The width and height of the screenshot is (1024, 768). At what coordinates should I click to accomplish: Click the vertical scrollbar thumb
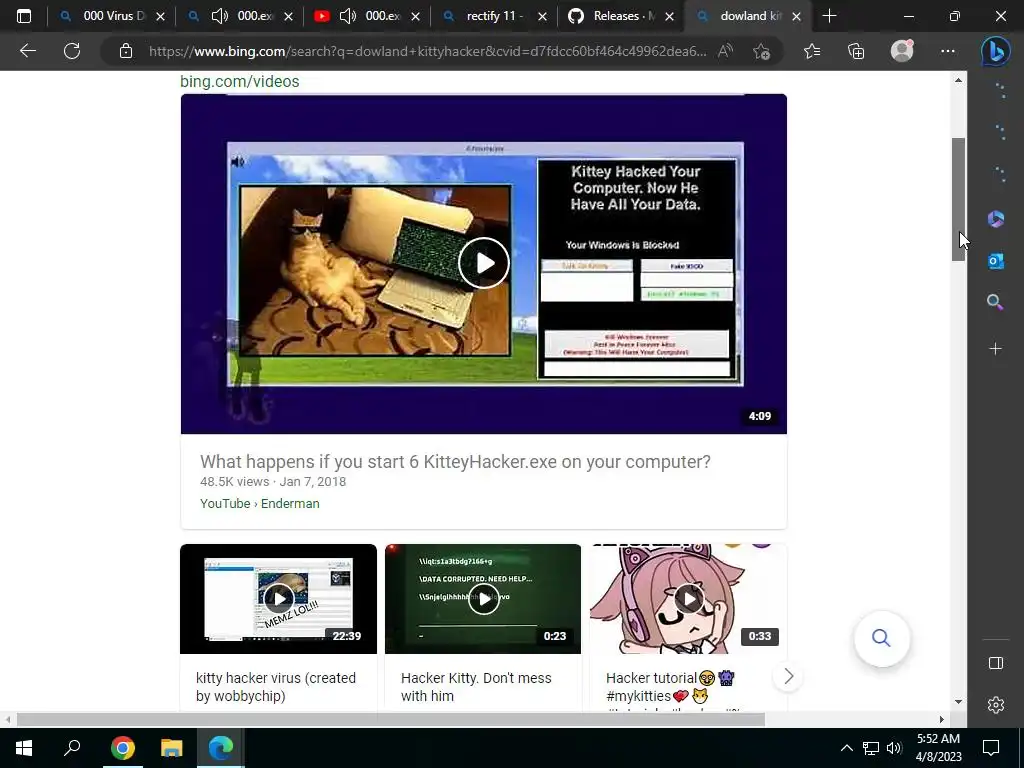(958, 200)
